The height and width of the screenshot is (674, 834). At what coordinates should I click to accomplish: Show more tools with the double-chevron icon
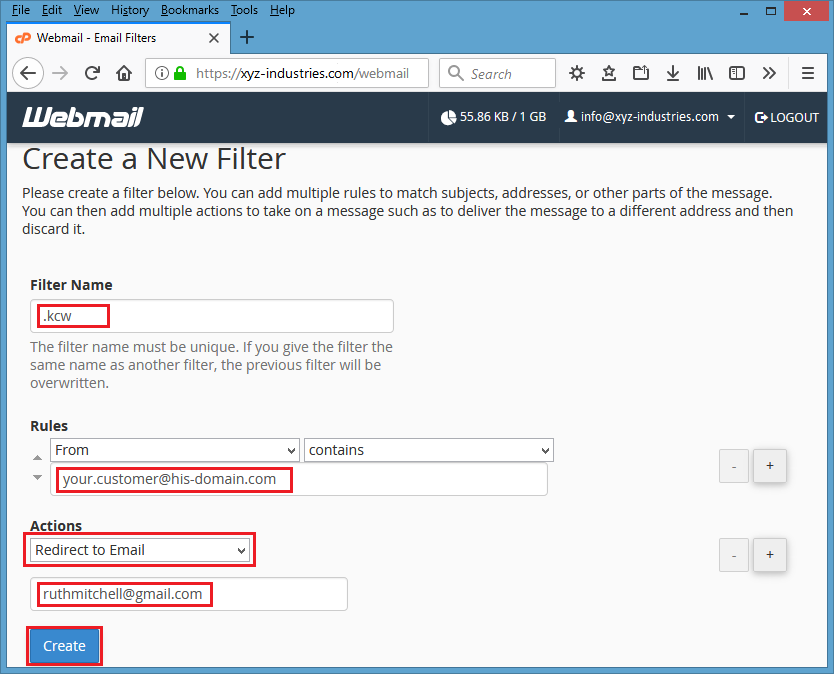pyautogui.click(x=769, y=73)
